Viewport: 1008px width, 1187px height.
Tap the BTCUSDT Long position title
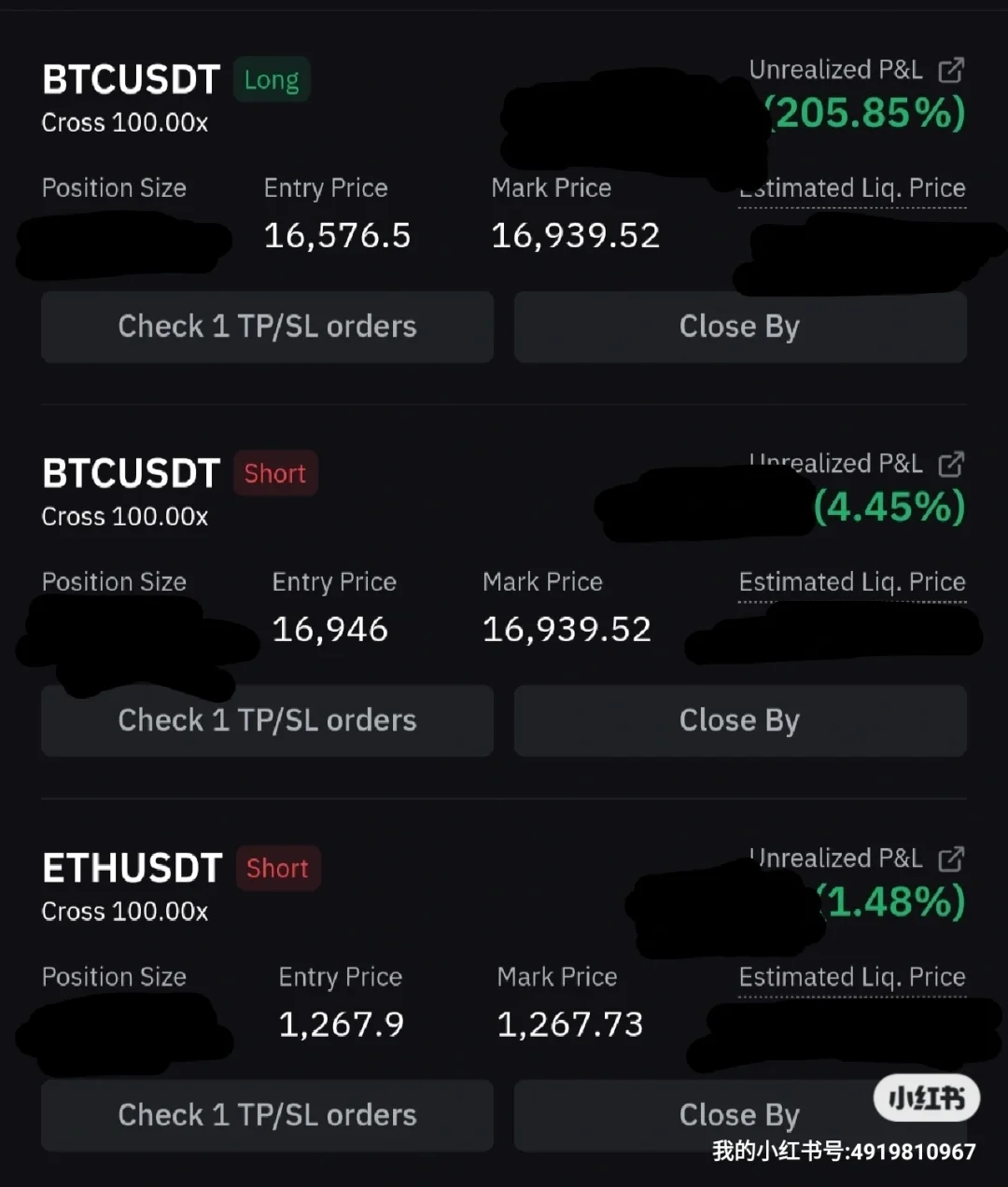[x=132, y=80]
